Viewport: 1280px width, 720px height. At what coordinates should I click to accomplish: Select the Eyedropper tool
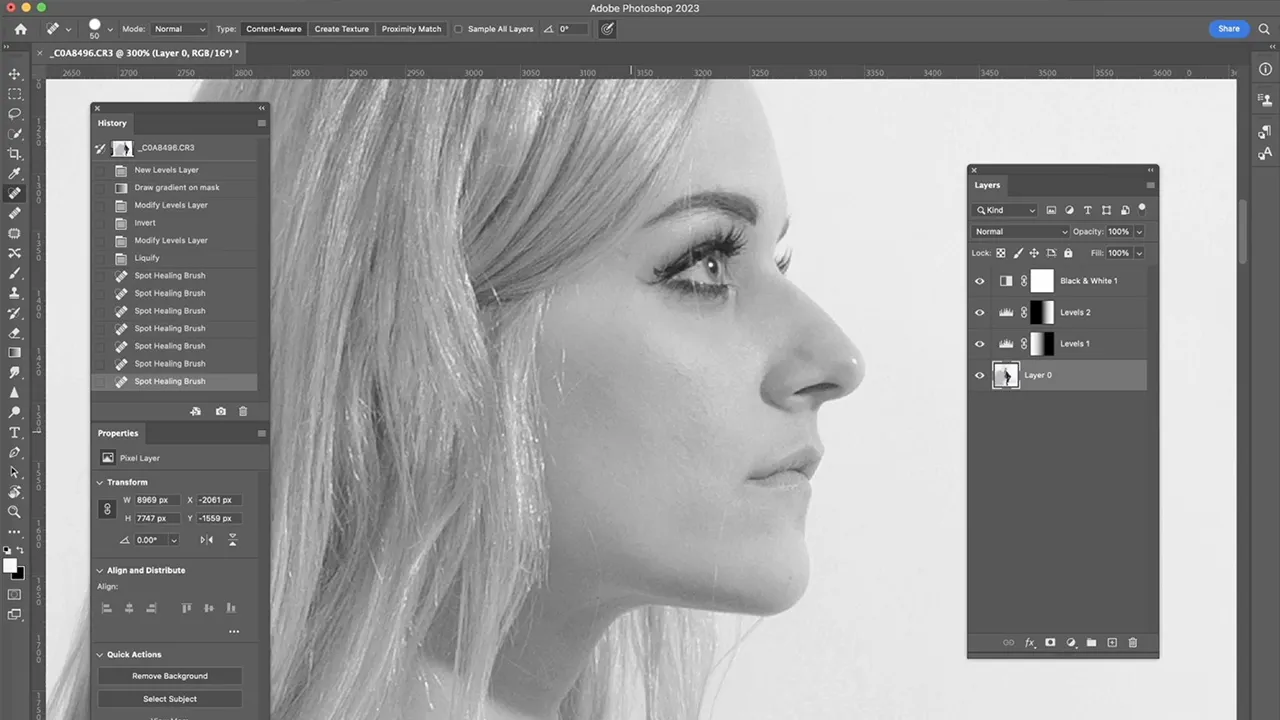coord(14,174)
